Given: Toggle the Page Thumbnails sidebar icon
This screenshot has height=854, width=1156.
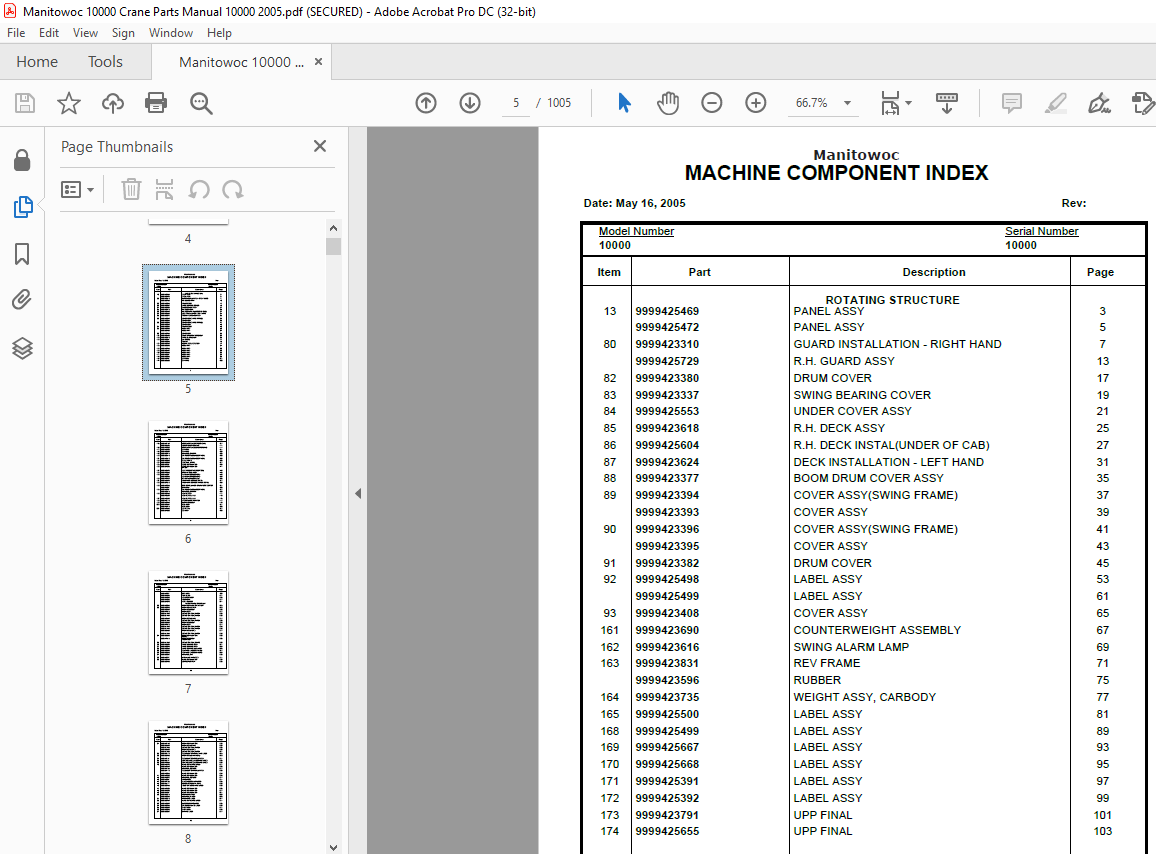Looking at the screenshot, I should click(23, 207).
